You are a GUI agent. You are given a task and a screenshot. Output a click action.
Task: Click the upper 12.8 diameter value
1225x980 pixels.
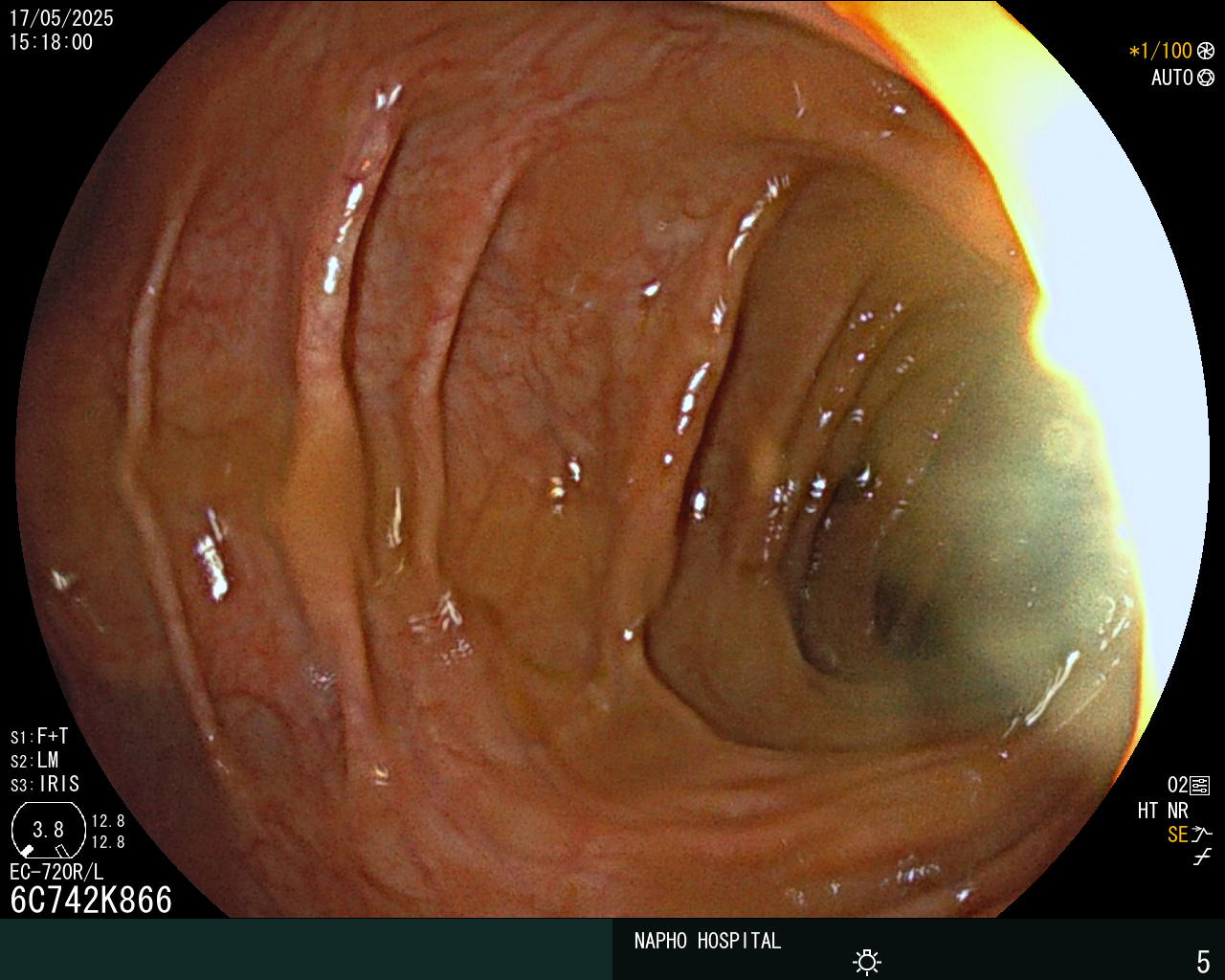pos(108,821)
